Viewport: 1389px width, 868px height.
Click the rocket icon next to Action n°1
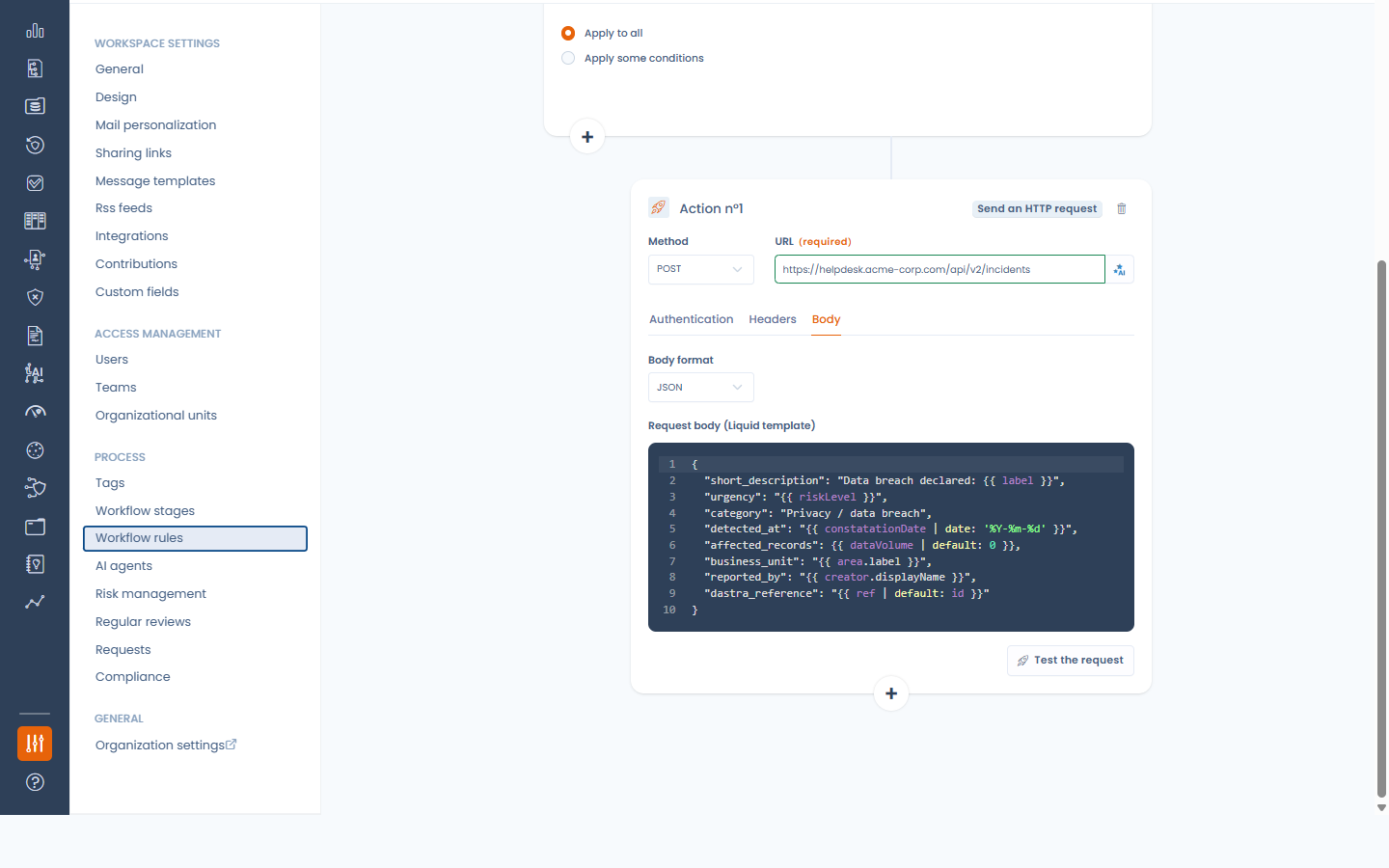tap(659, 207)
